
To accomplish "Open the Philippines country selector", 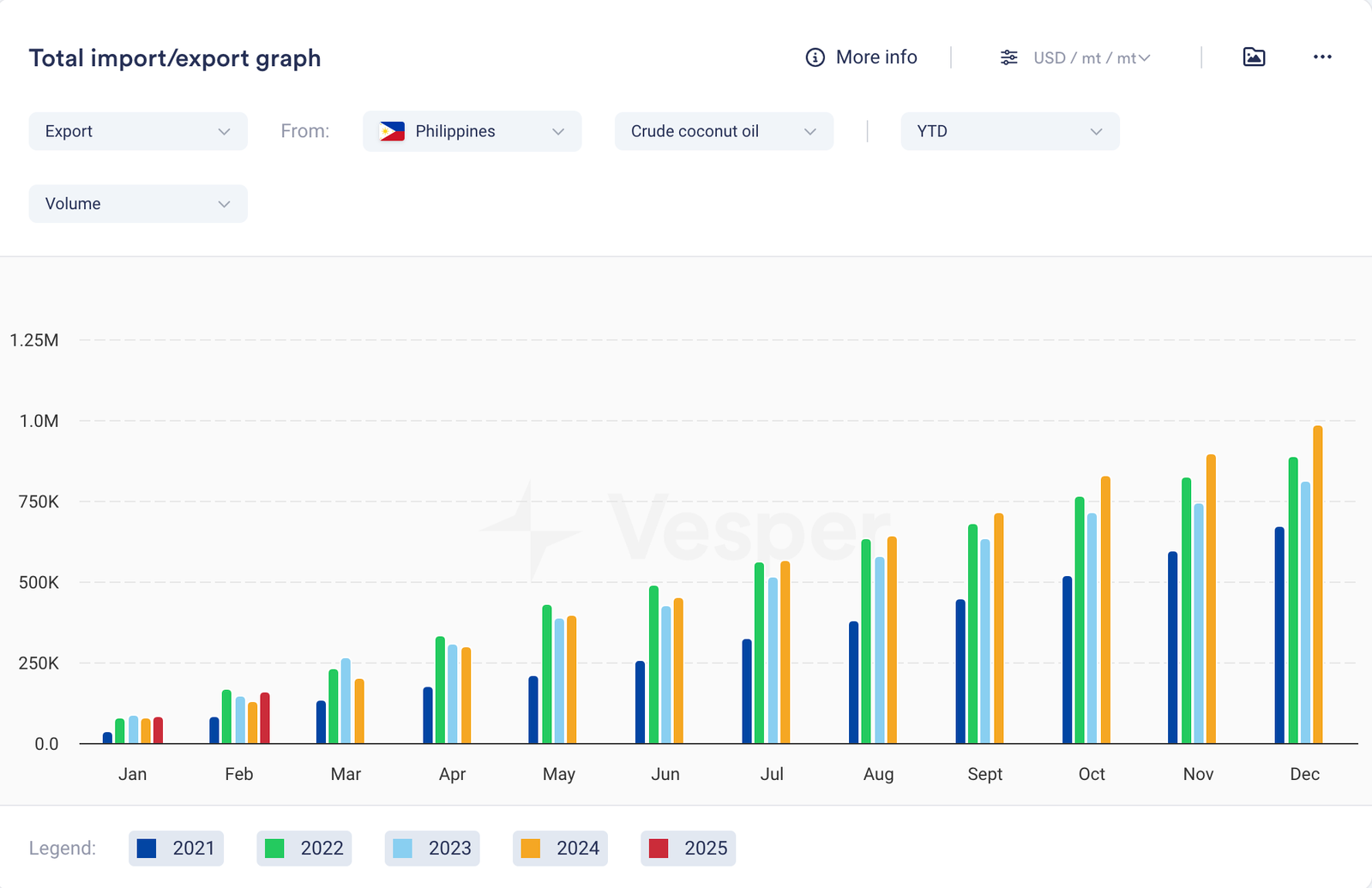I will point(472,131).
